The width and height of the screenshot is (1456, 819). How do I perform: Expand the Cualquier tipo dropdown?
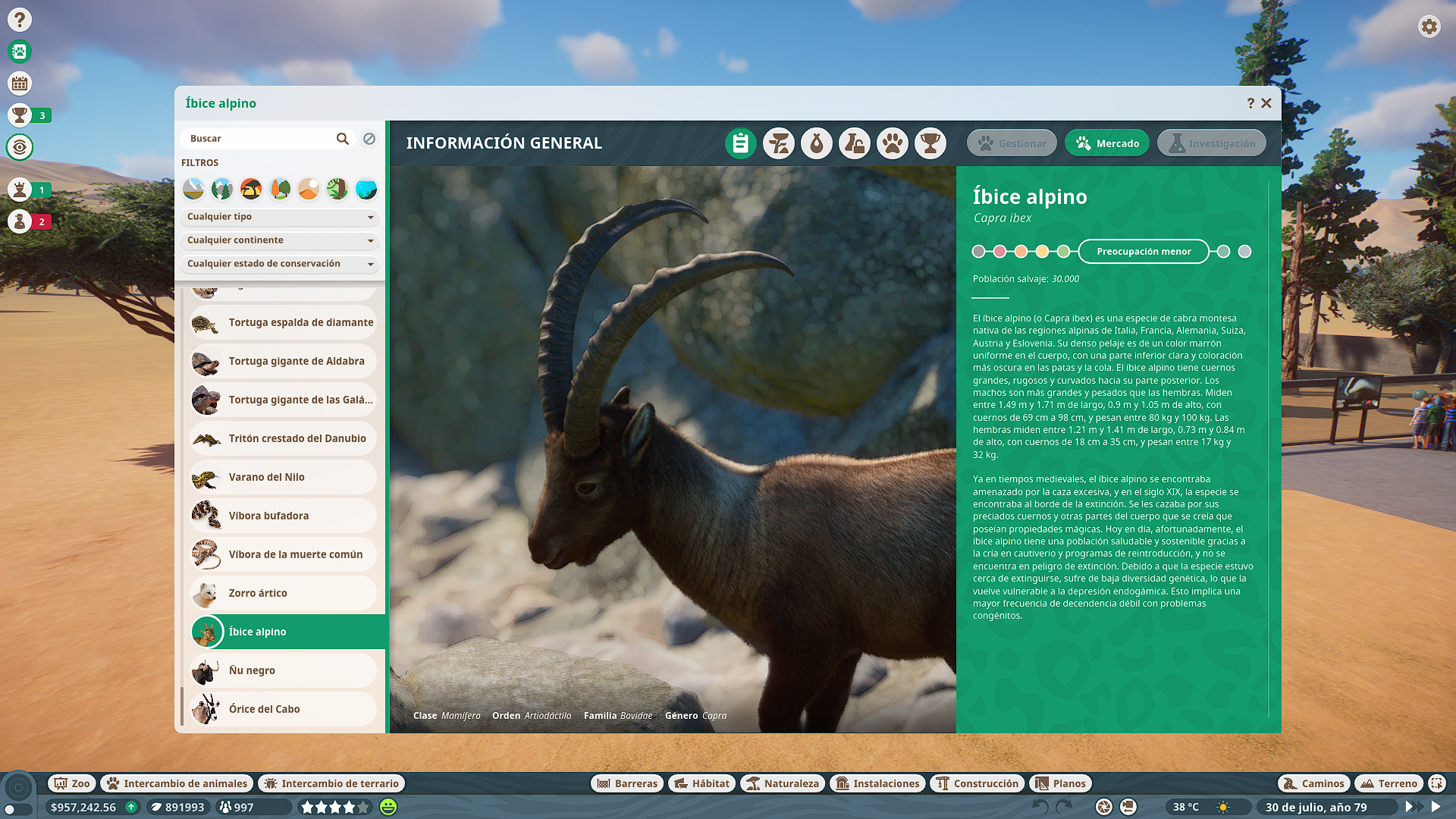pos(280,217)
